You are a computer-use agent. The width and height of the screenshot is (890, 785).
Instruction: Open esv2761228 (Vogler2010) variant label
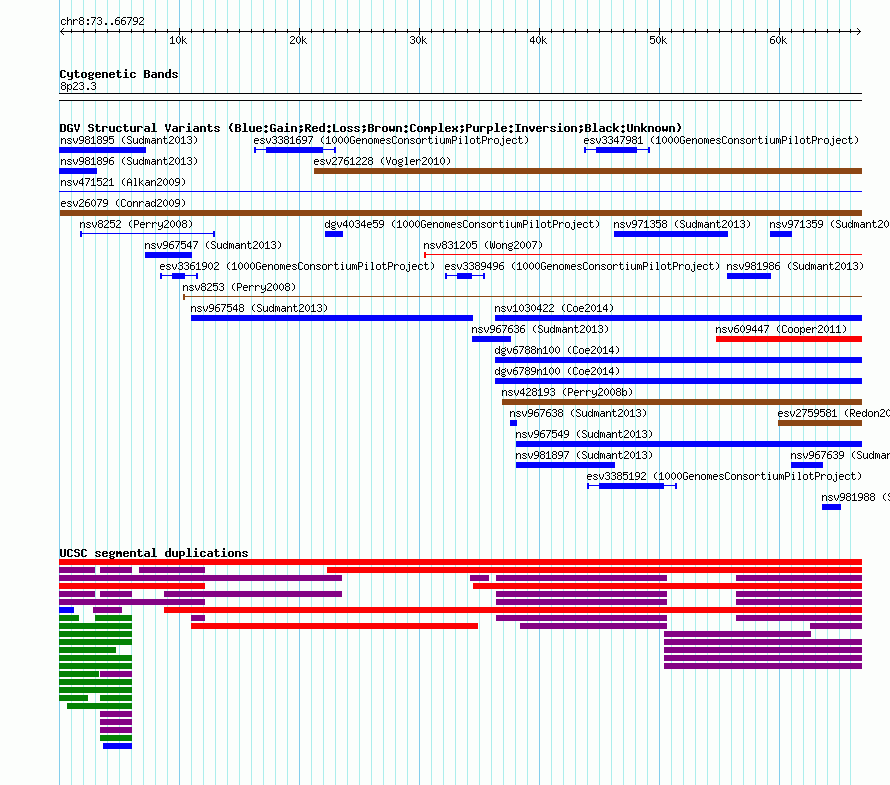tap(382, 161)
